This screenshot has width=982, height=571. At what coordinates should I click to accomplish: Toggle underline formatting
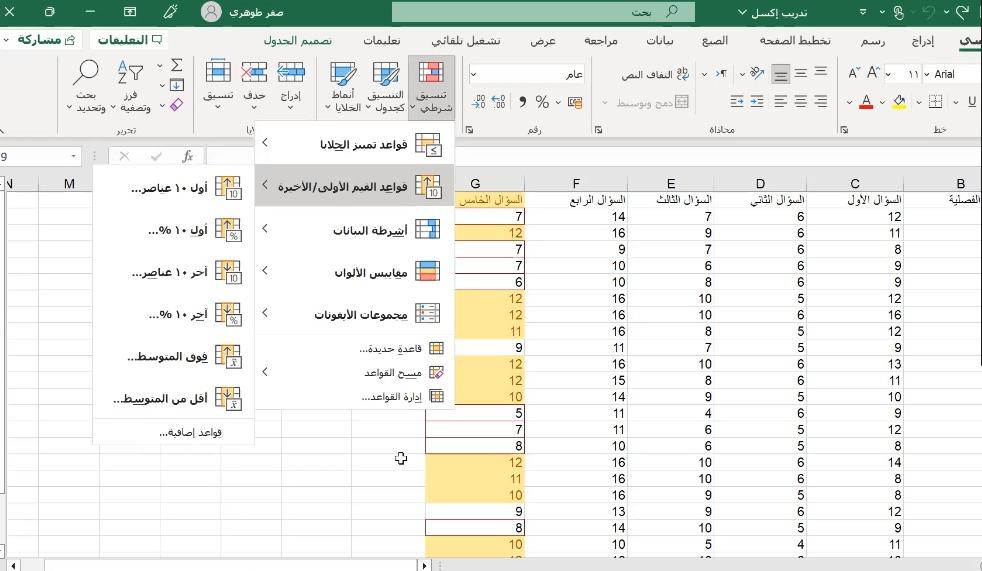pyautogui.click(x=971, y=102)
